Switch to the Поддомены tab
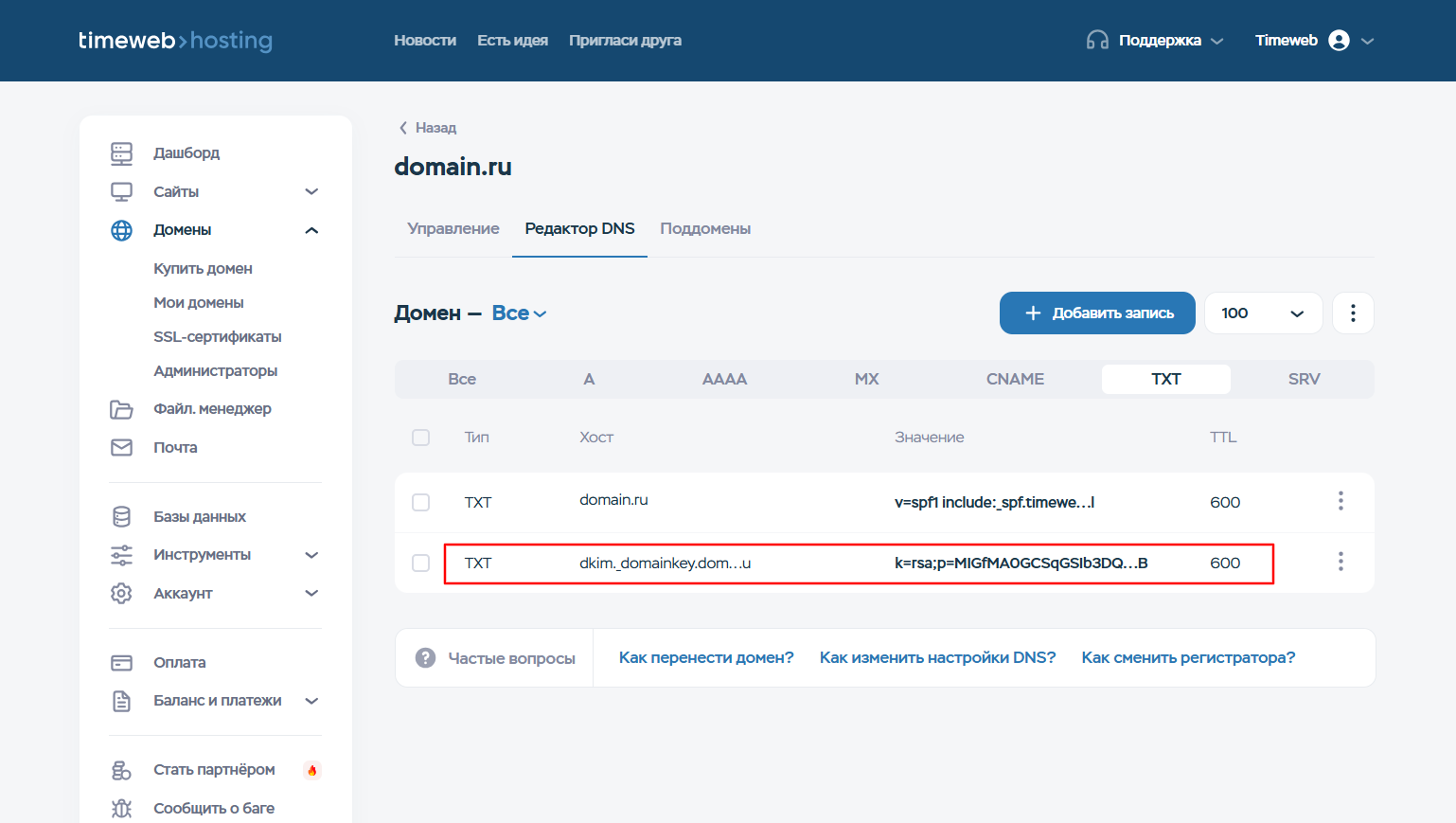 pos(704,229)
